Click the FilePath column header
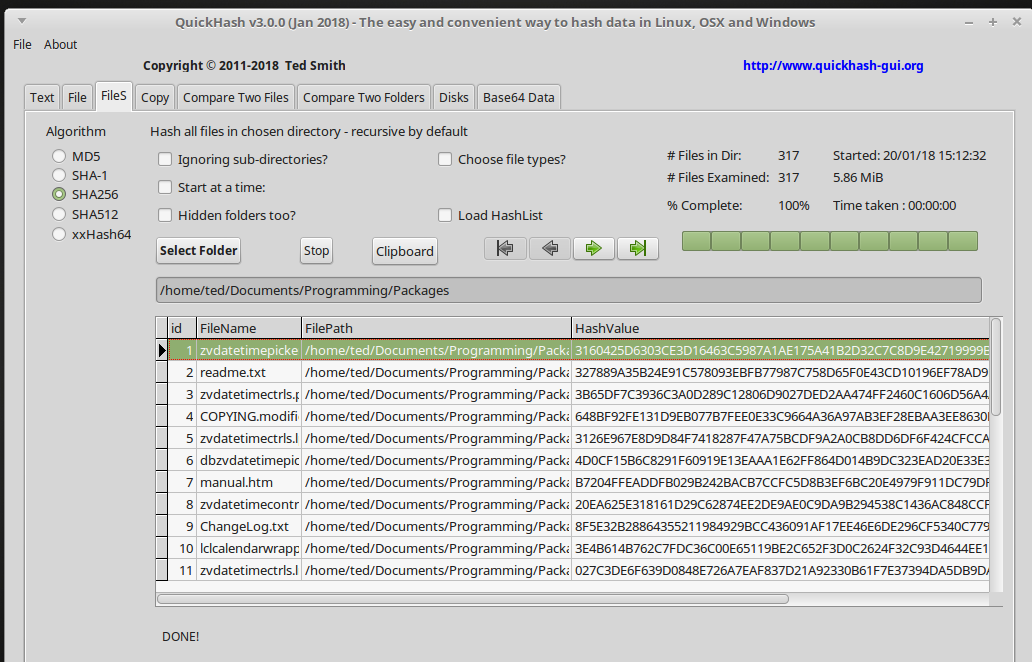The height and width of the screenshot is (662, 1032). [x=436, y=328]
